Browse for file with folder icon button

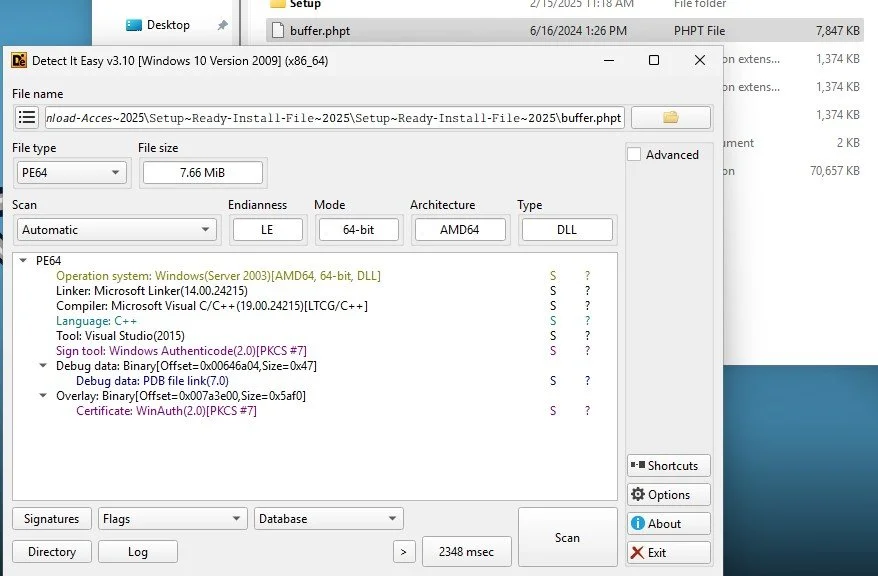tap(671, 118)
